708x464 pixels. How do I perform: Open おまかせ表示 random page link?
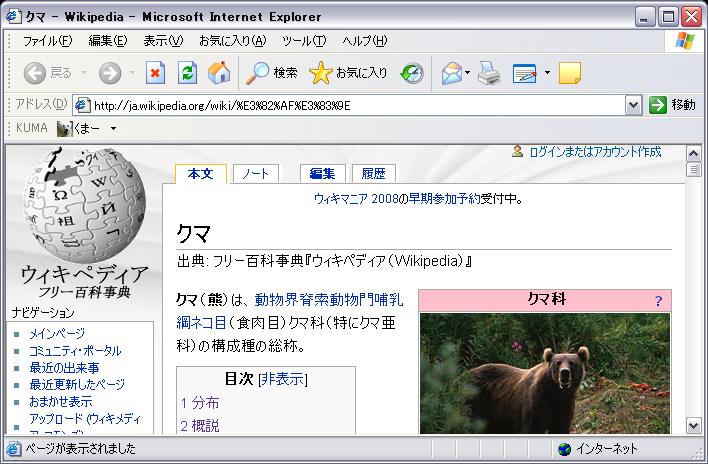61,402
